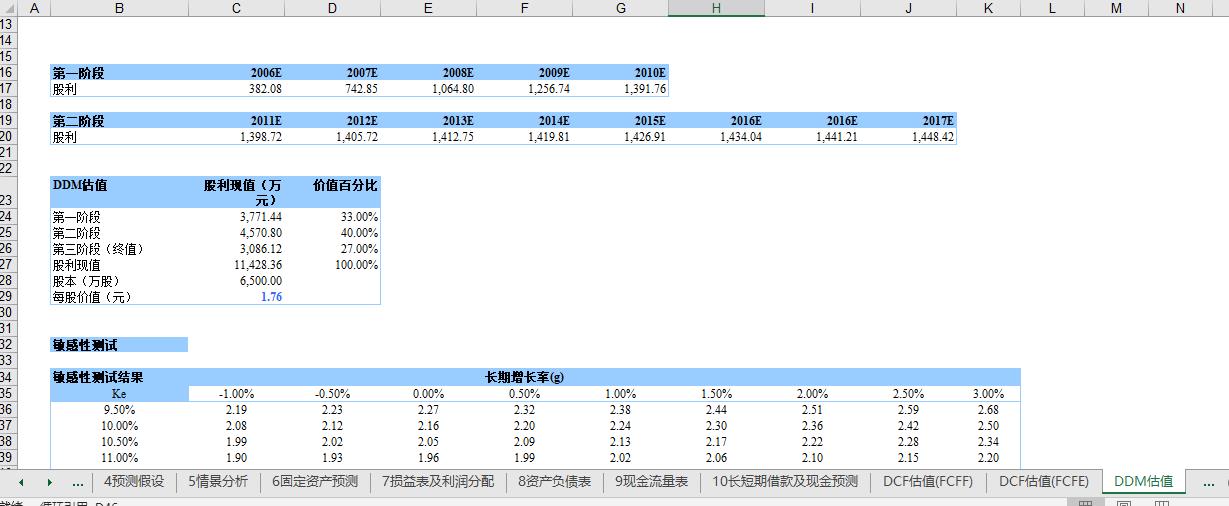Screen dimensions: 1229x506
Task: Select column C header
Action: (x=236, y=8)
